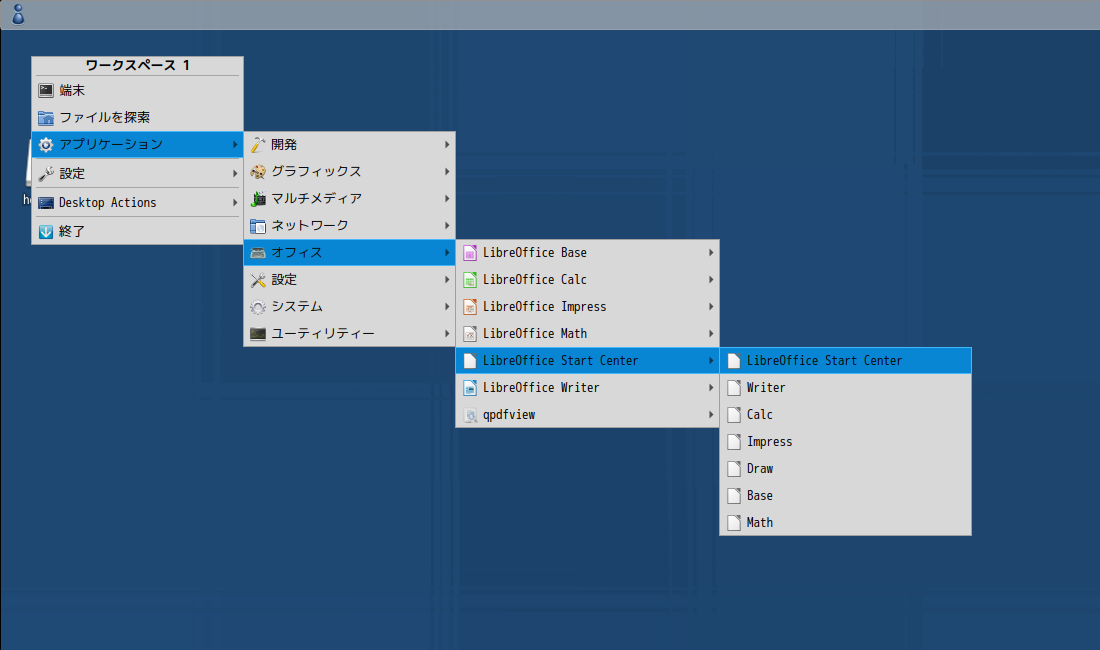Screen dimensions: 1100x650
Task: Click the オフィス keyboard icon
Action: coord(258,252)
